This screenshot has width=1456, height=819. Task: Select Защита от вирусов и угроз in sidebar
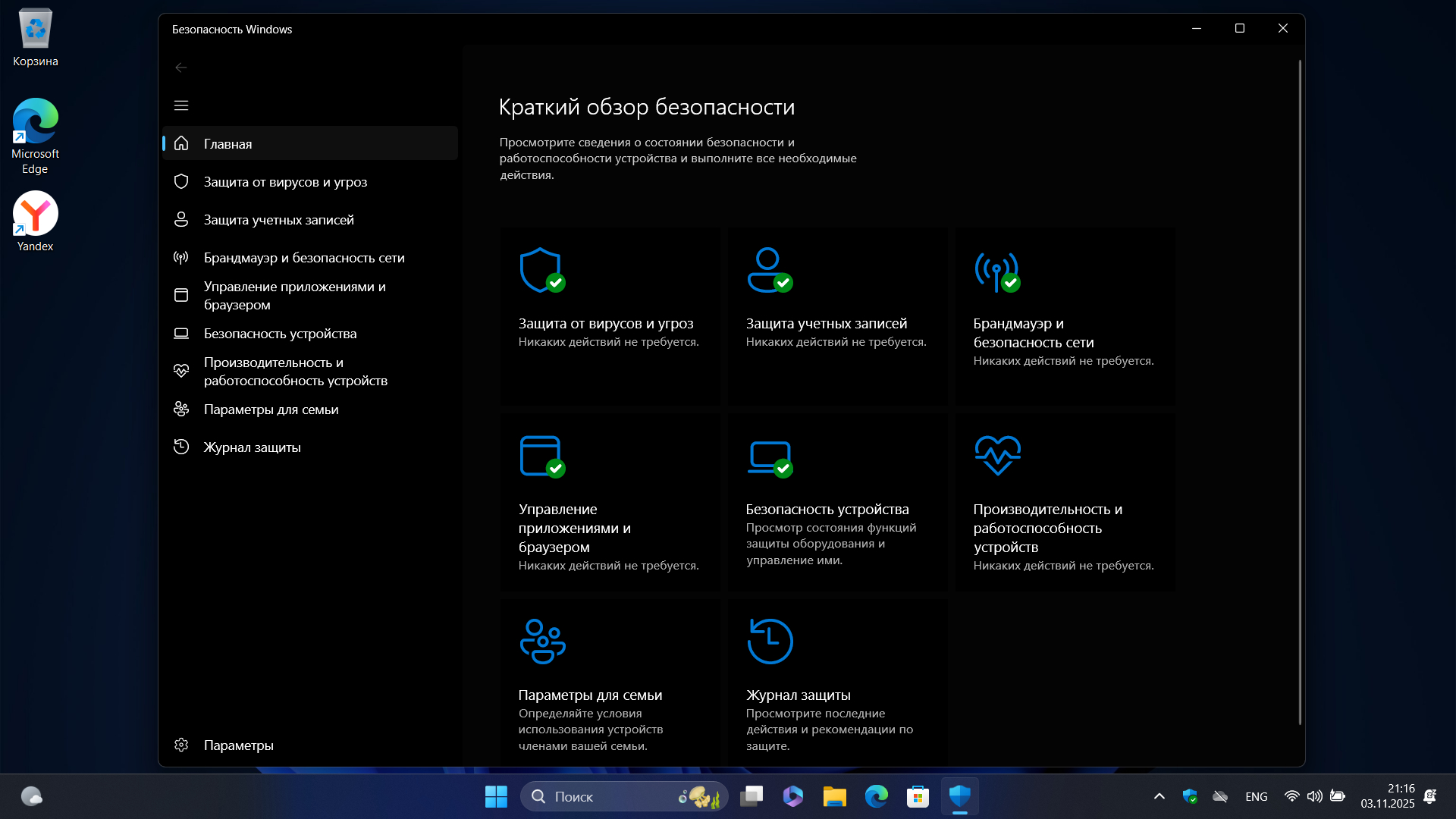(285, 182)
